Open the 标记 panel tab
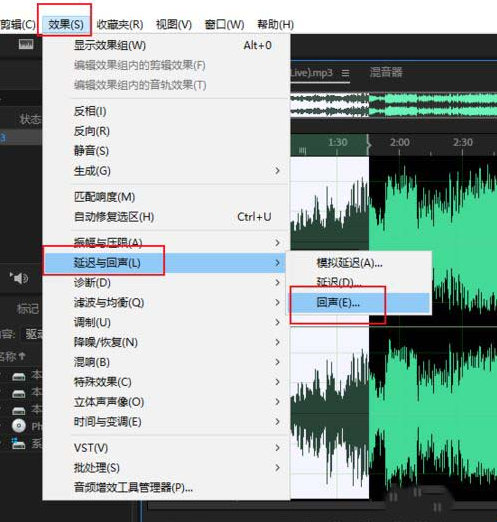The height and width of the screenshot is (522, 497). tap(27, 309)
